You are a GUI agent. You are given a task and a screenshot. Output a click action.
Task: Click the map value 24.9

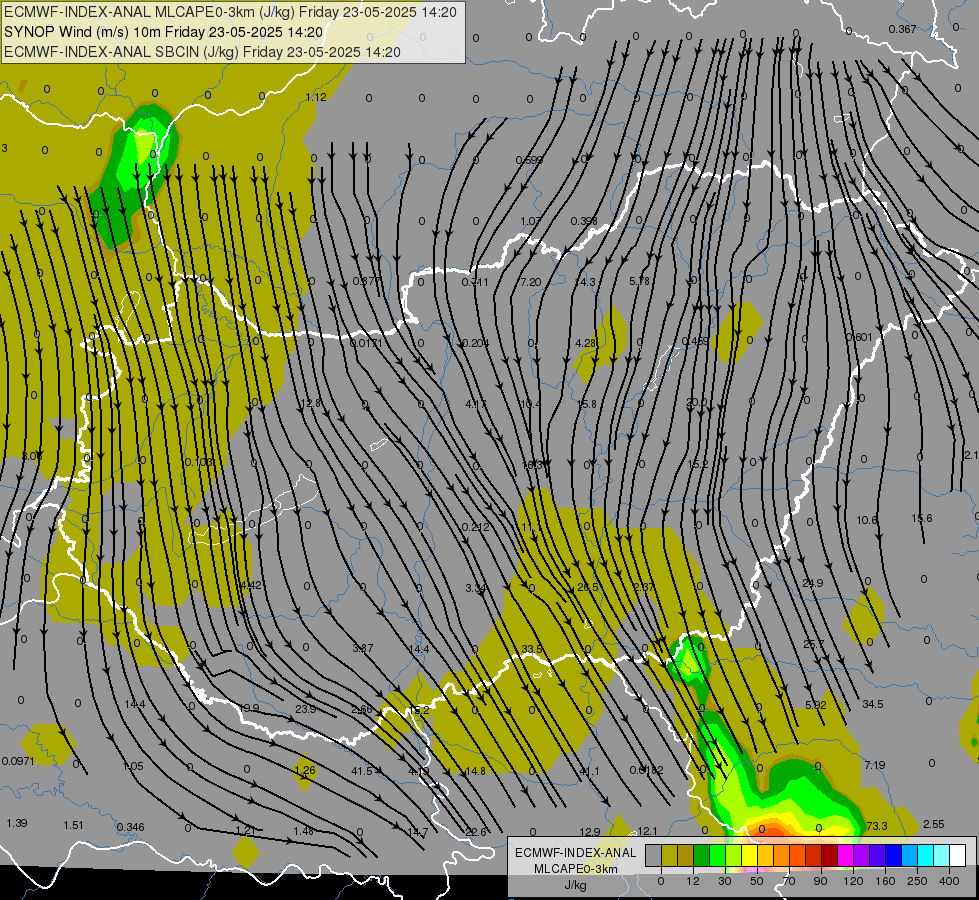(812, 583)
